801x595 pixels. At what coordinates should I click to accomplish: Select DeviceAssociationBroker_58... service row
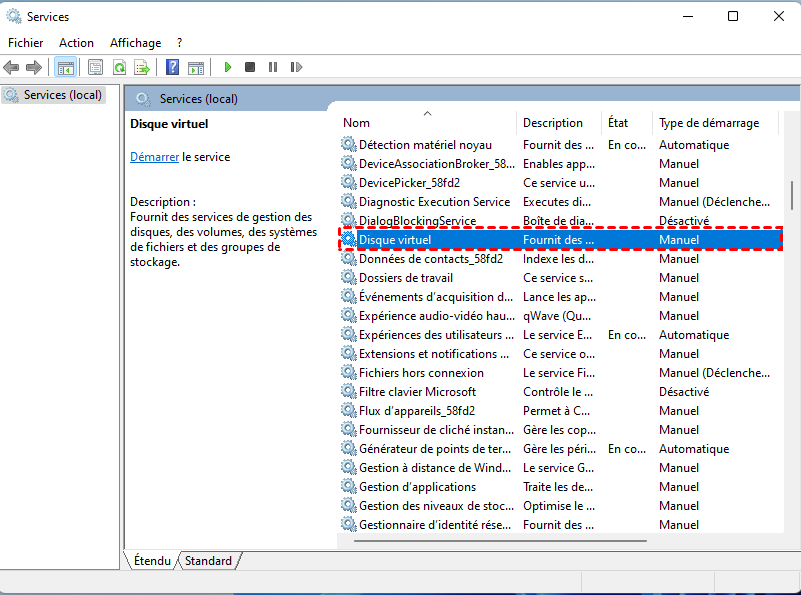click(560, 163)
